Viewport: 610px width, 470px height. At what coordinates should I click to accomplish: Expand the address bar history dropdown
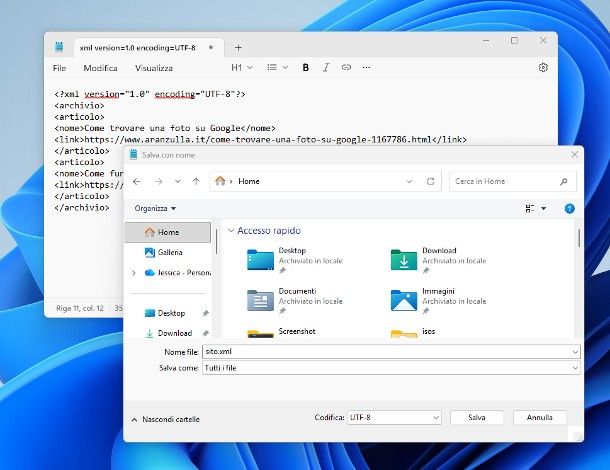point(409,181)
